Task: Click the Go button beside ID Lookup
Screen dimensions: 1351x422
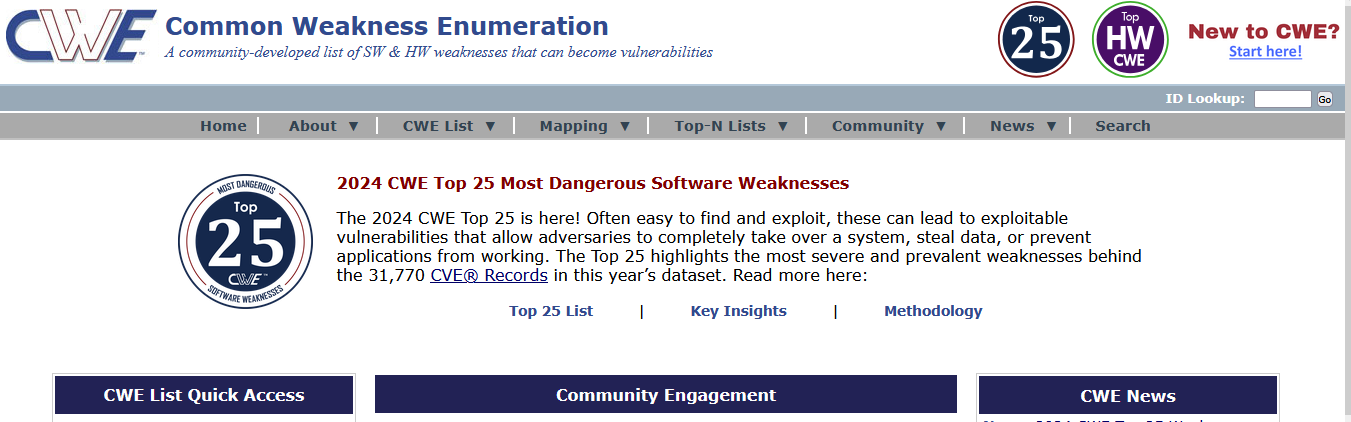Action: coord(1324,99)
